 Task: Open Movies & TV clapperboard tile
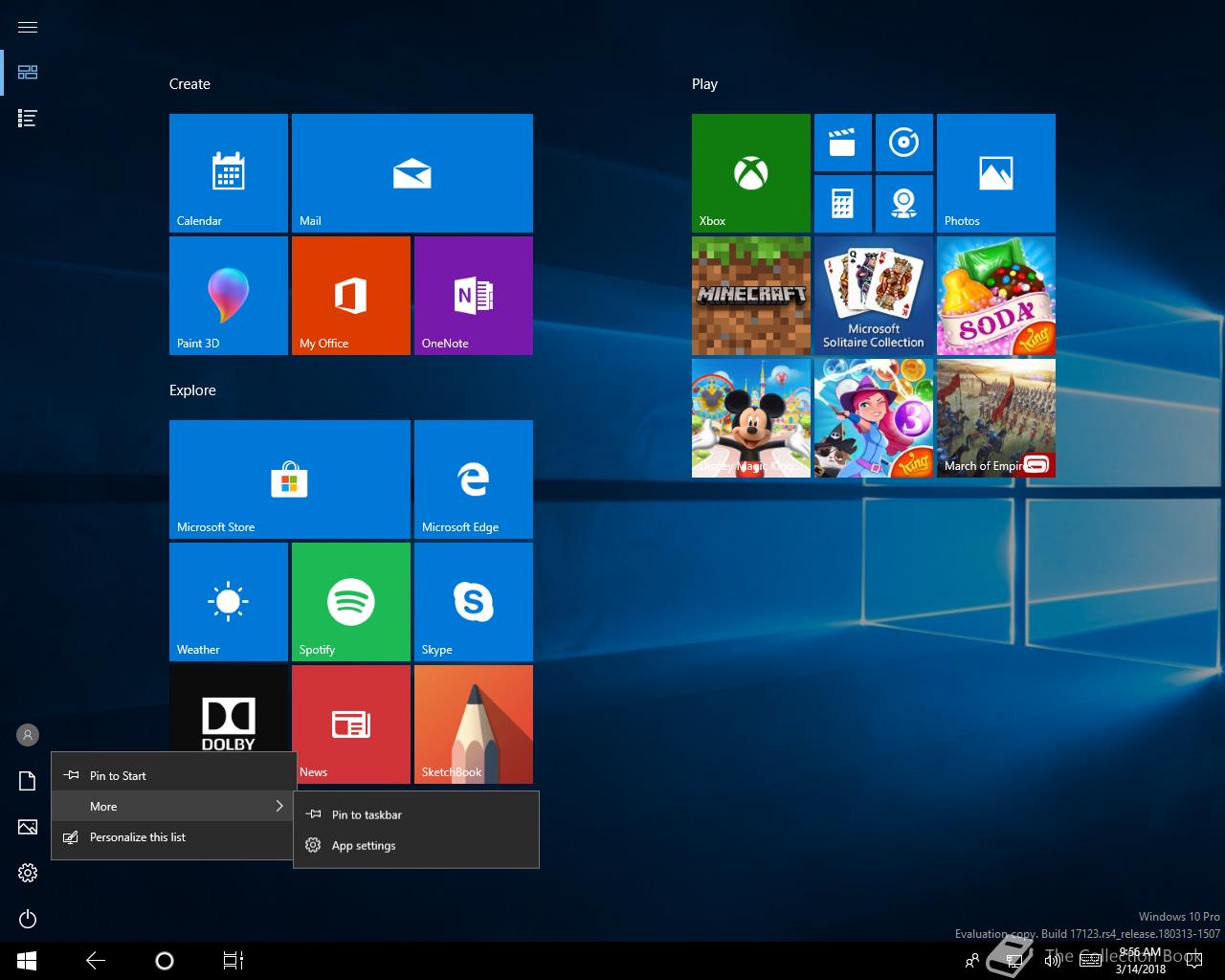[x=843, y=143]
